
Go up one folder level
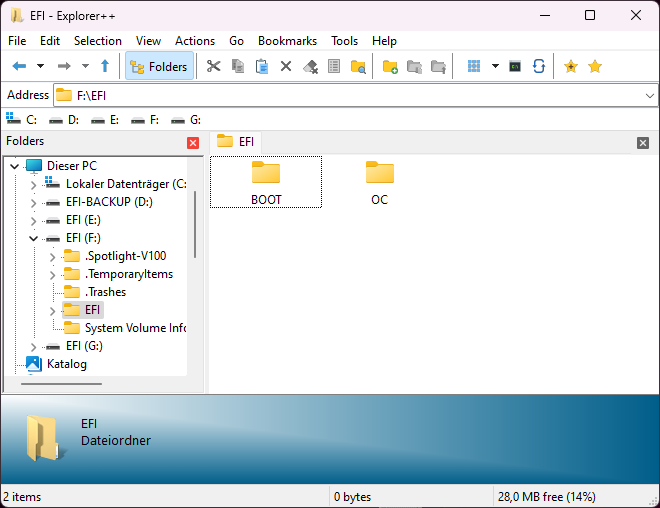click(105, 66)
